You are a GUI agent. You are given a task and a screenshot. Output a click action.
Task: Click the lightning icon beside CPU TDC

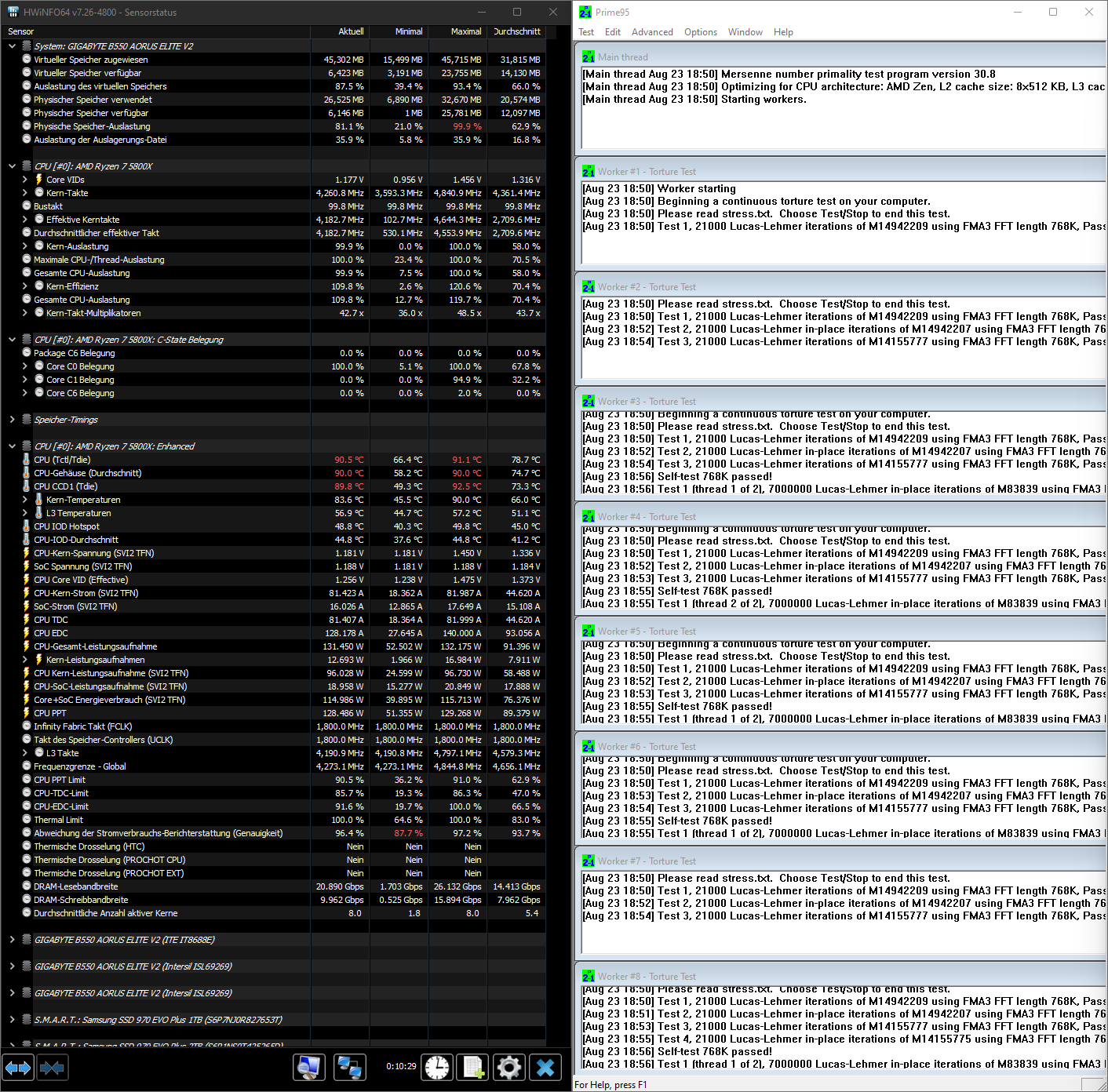(27, 620)
